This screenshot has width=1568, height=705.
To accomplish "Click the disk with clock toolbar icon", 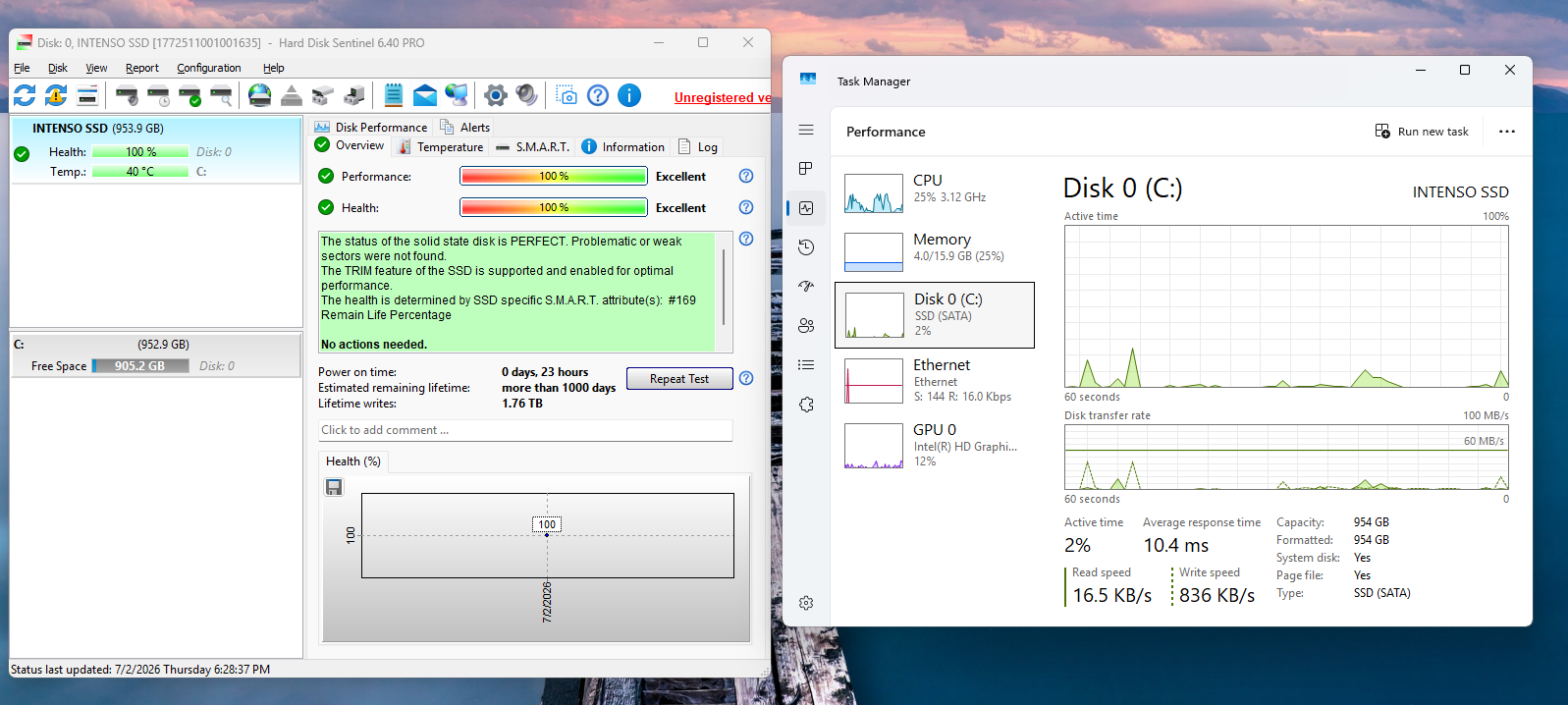I will tap(158, 95).
